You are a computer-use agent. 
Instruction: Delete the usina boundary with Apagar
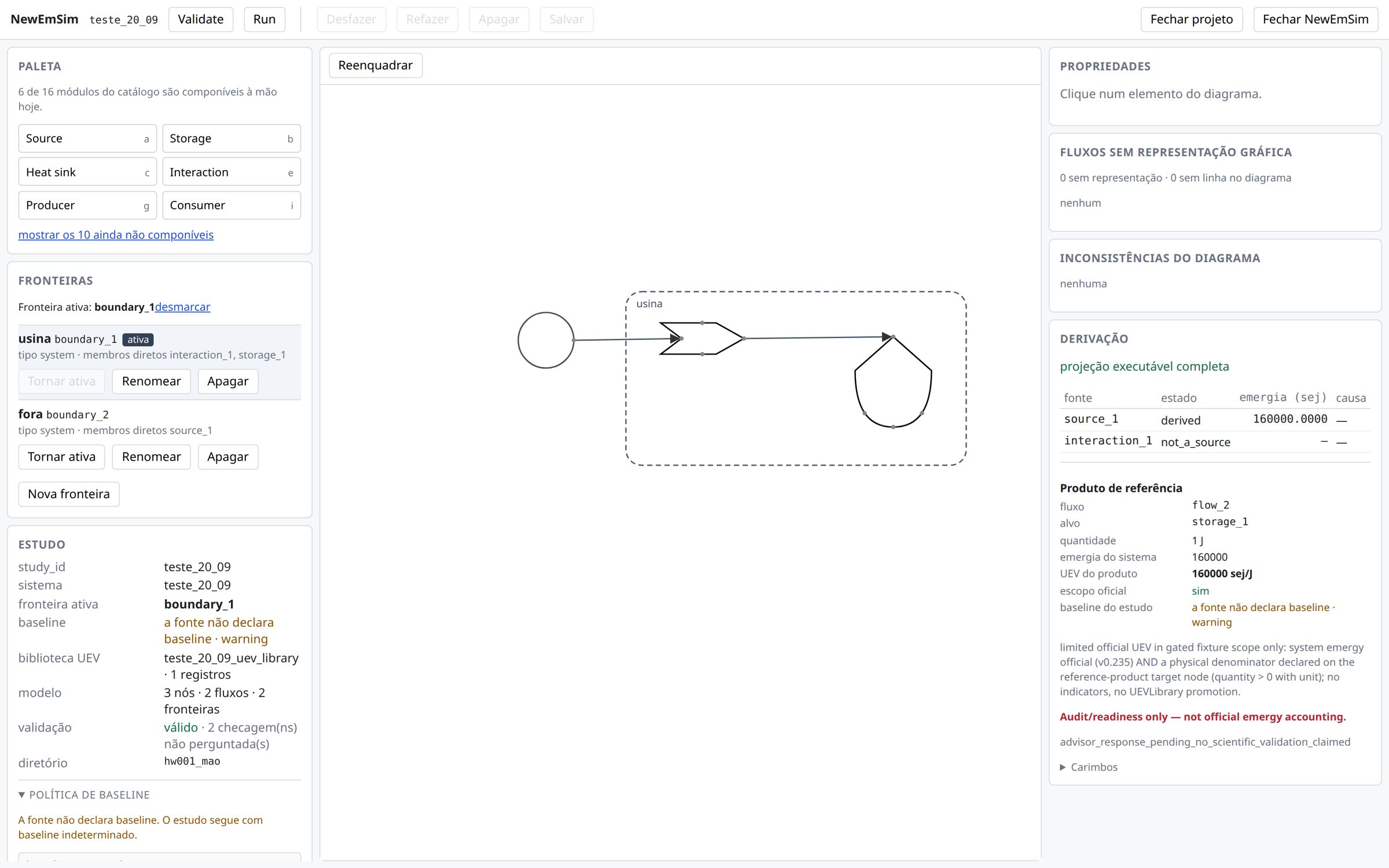(227, 381)
